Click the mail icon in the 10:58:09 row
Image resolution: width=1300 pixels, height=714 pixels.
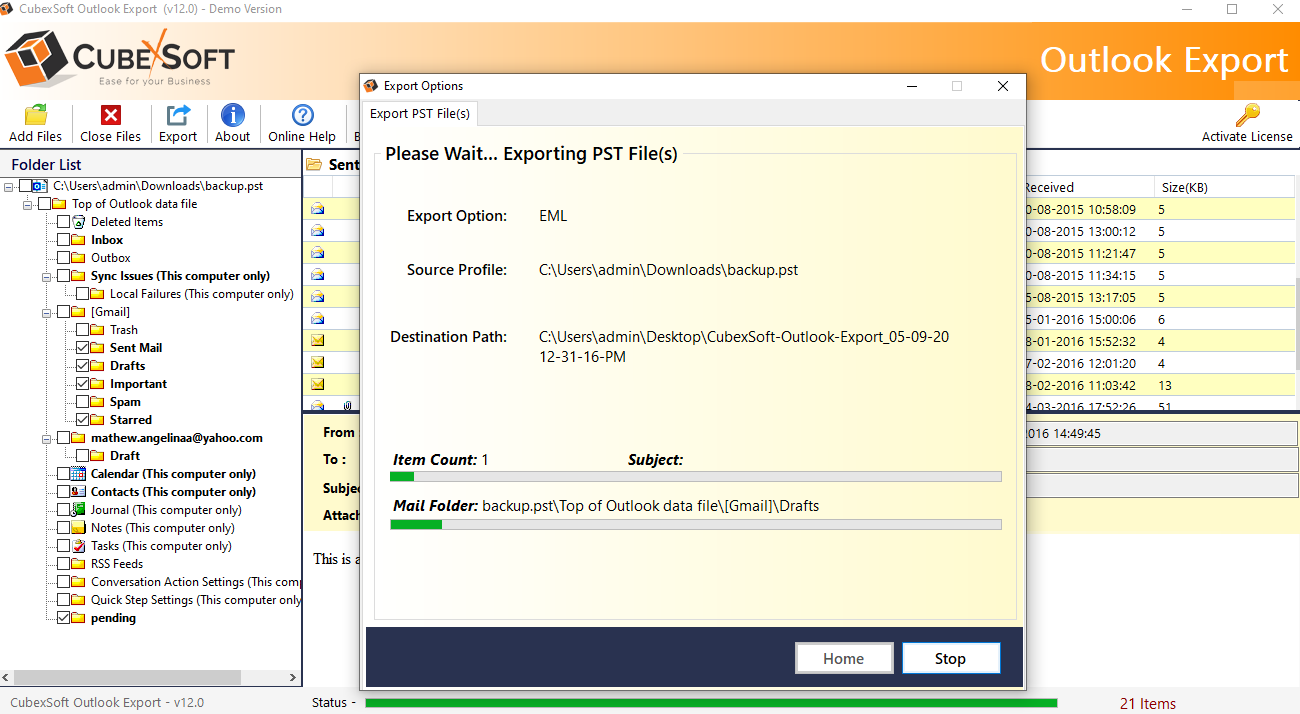click(318, 210)
